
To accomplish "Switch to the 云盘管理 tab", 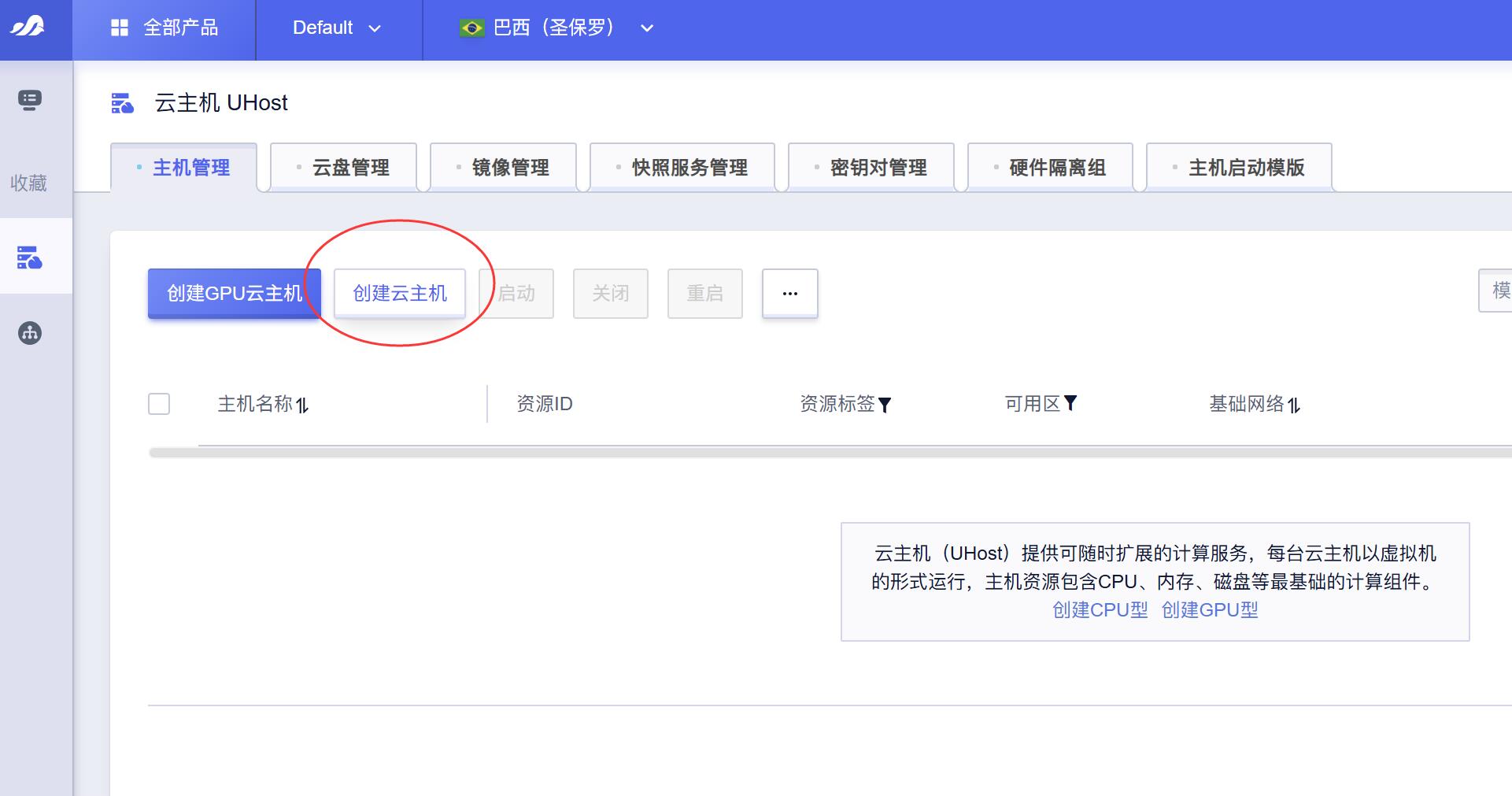I will (x=344, y=168).
